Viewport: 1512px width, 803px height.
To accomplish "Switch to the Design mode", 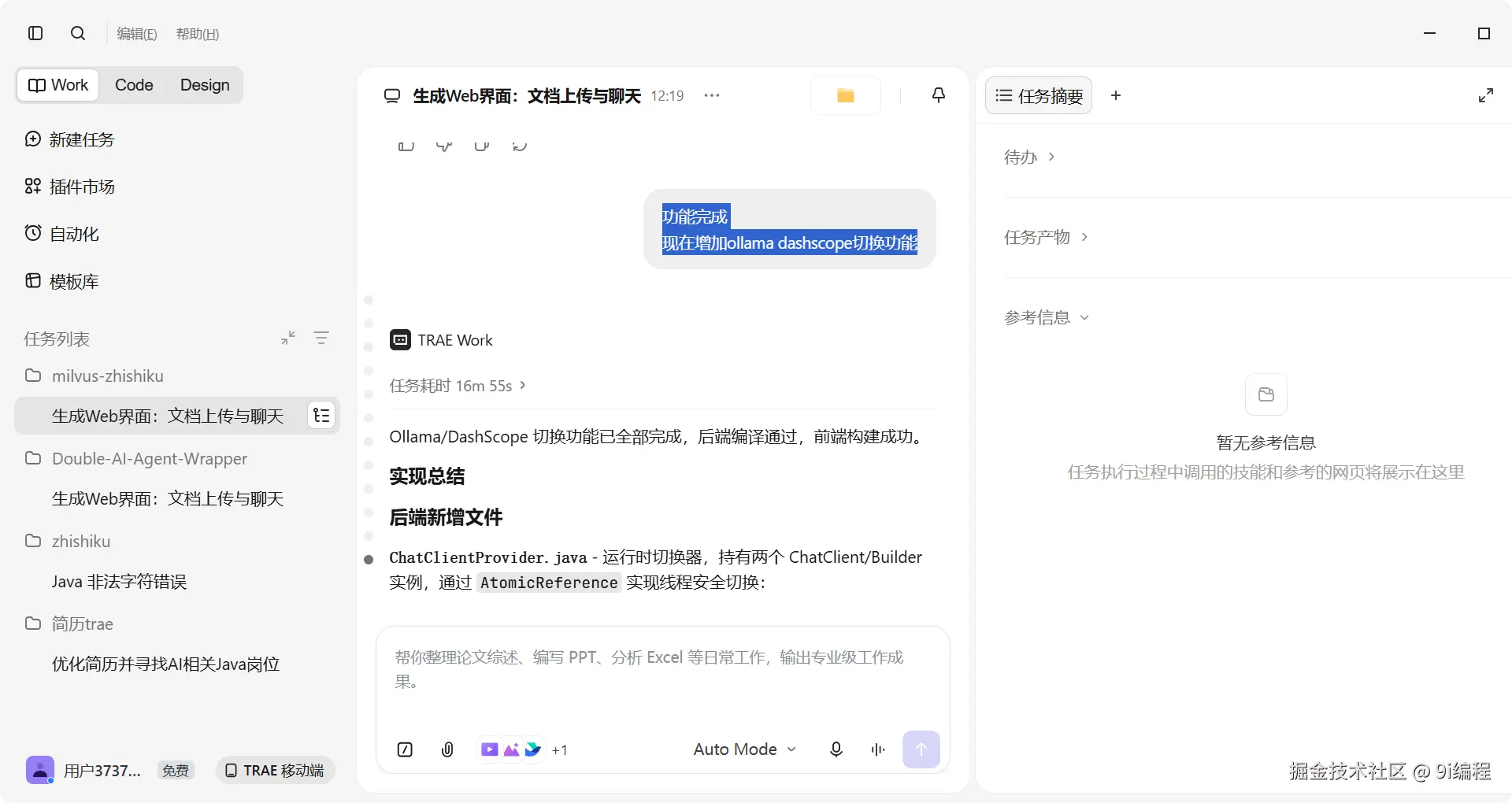I will (x=205, y=85).
